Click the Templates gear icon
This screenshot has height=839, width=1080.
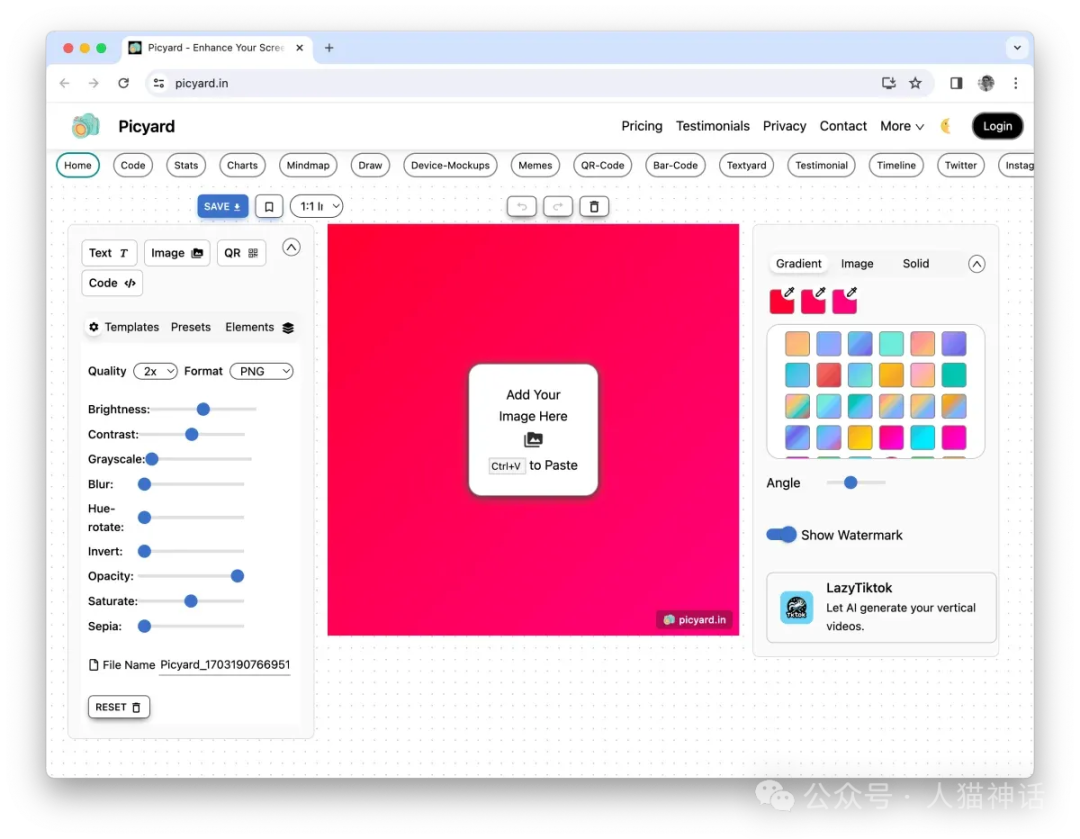point(94,327)
